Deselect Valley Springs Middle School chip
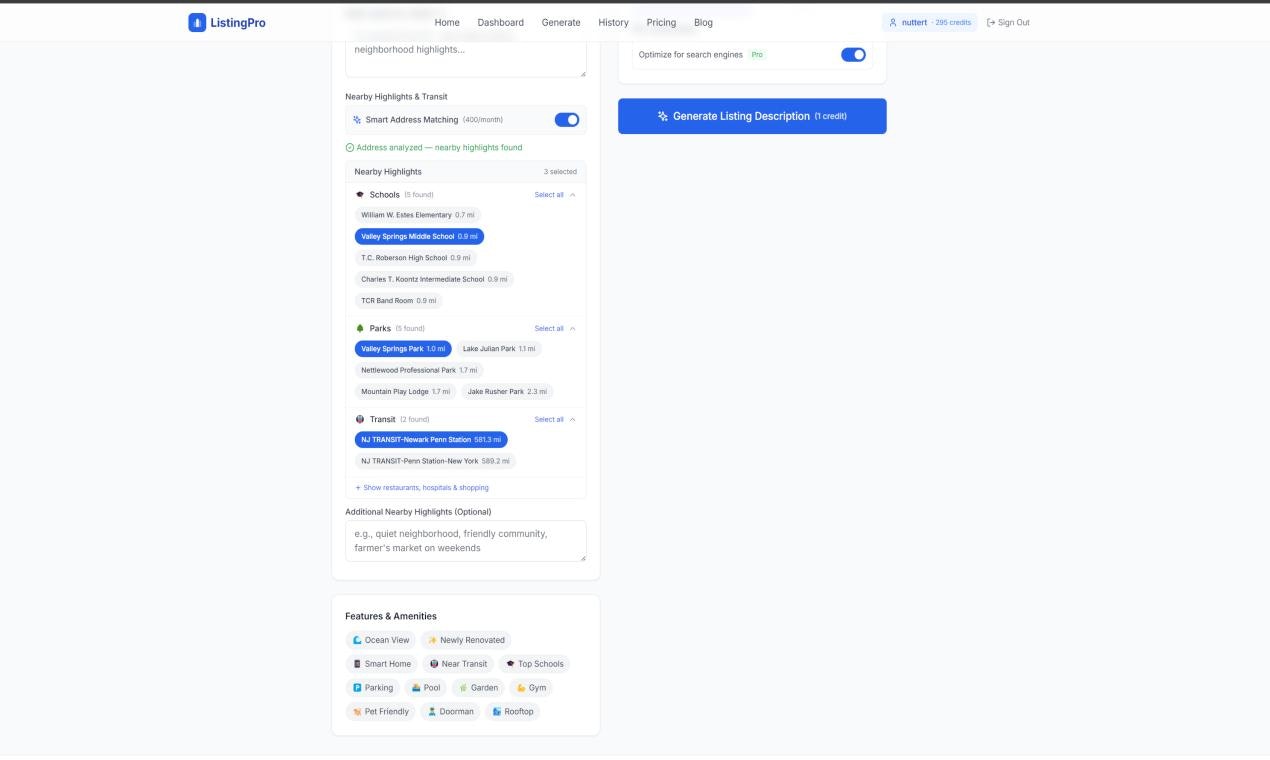This screenshot has width=1270, height=760. [420, 237]
